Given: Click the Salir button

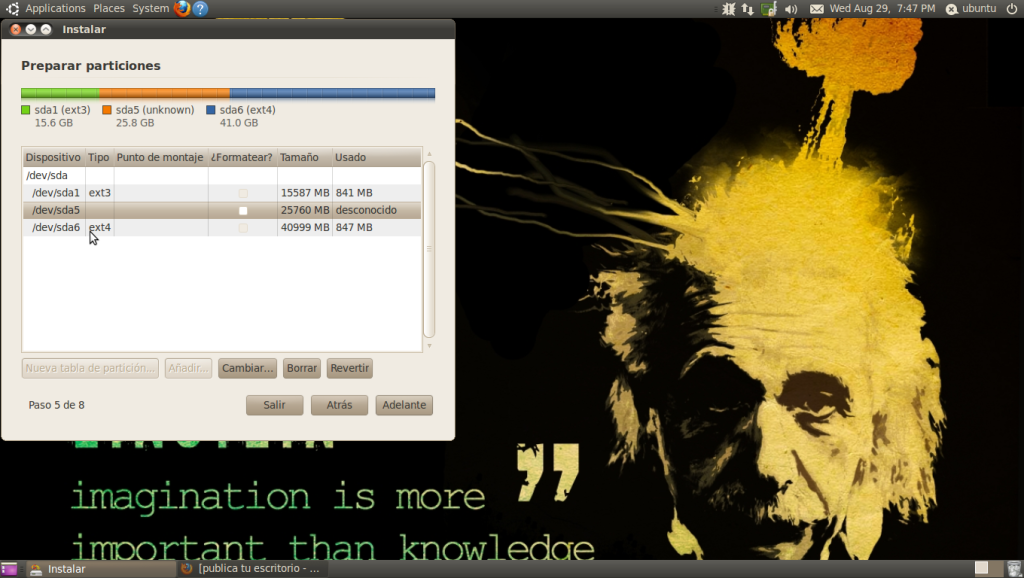Looking at the screenshot, I should pyautogui.click(x=274, y=405).
